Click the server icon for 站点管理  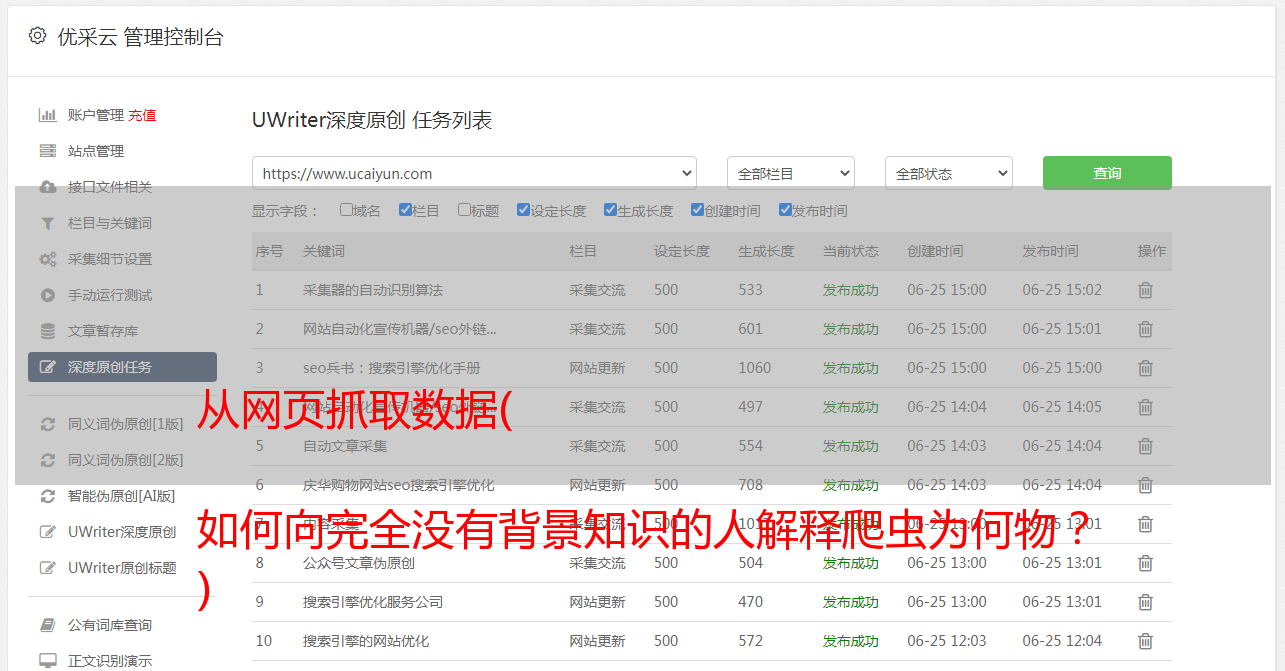(47, 151)
